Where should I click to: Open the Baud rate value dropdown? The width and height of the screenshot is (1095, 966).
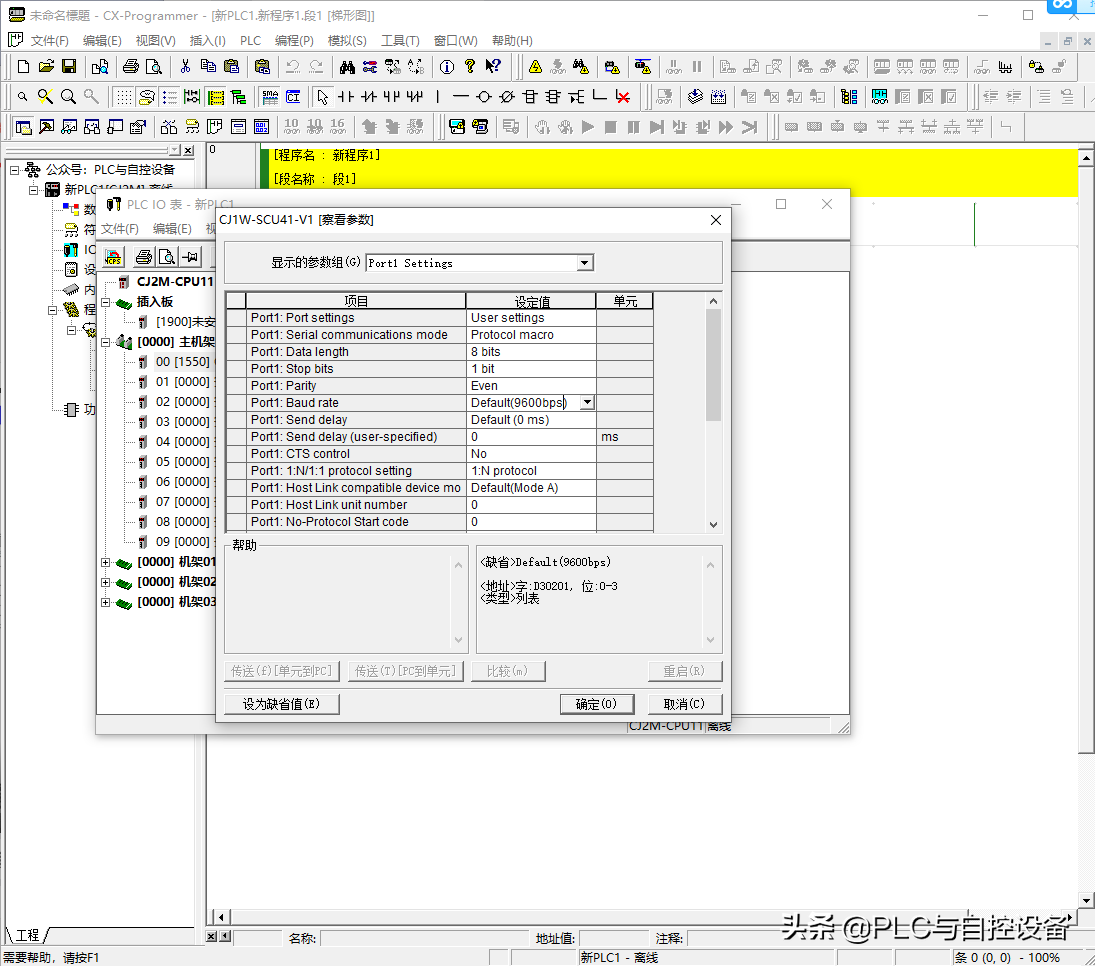[587, 403]
